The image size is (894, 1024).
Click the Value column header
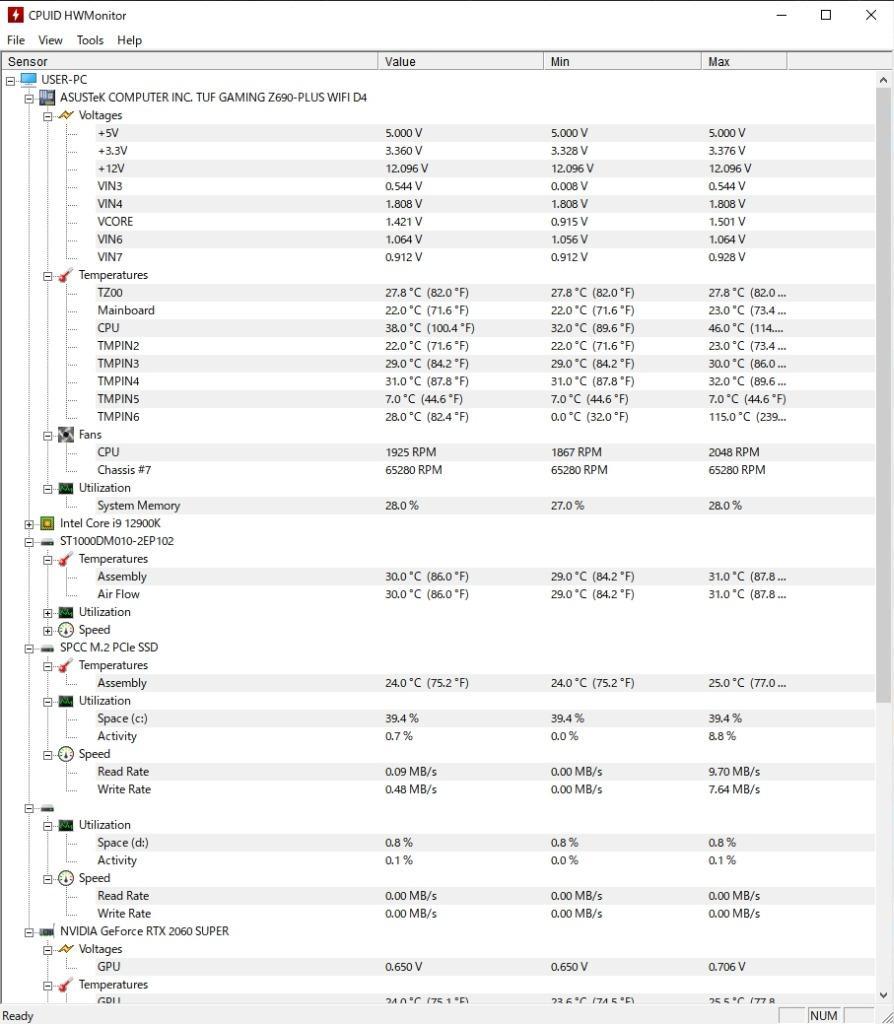(460, 61)
